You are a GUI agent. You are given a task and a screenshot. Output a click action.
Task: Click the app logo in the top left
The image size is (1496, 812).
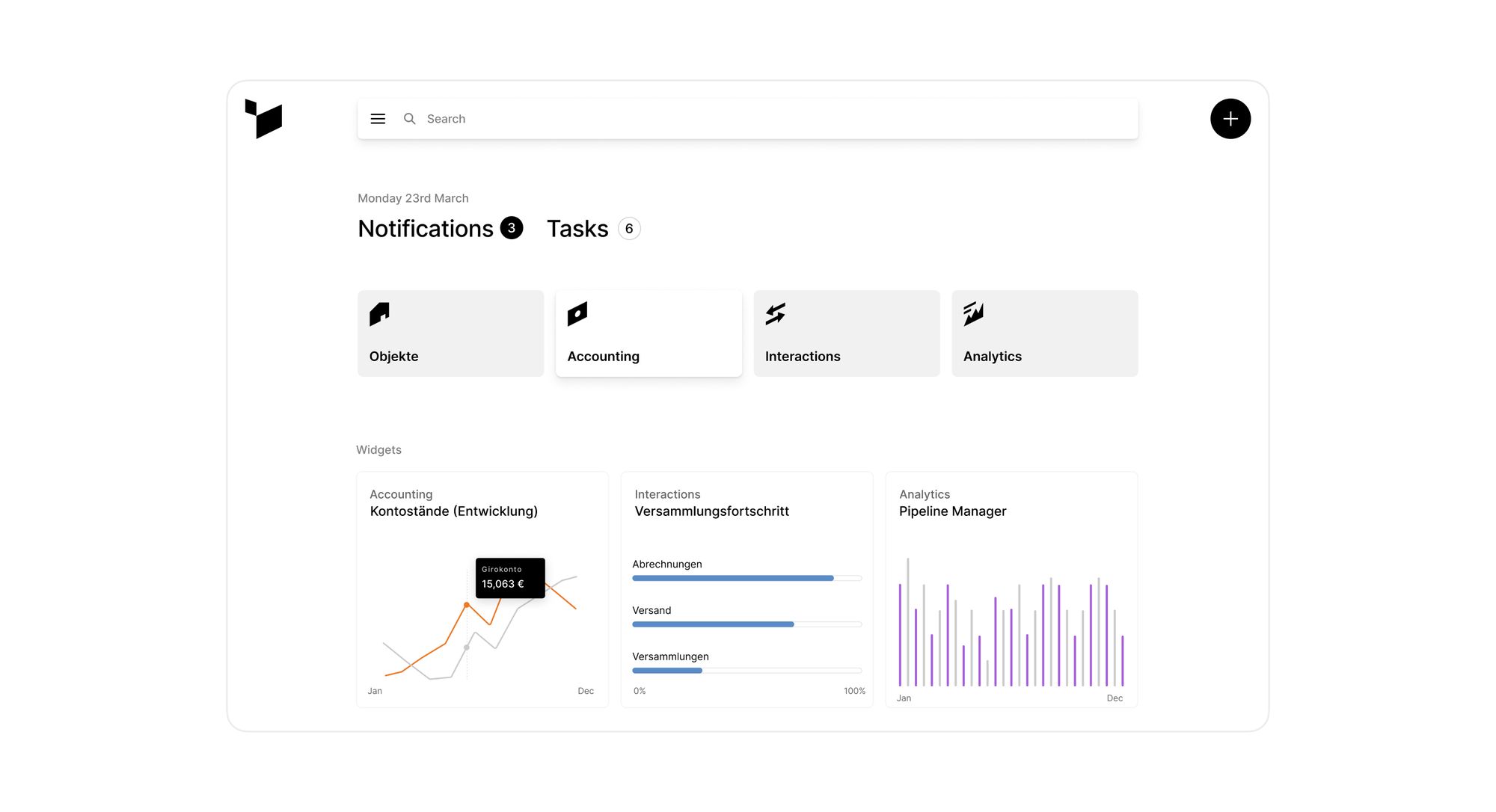click(263, 118)
